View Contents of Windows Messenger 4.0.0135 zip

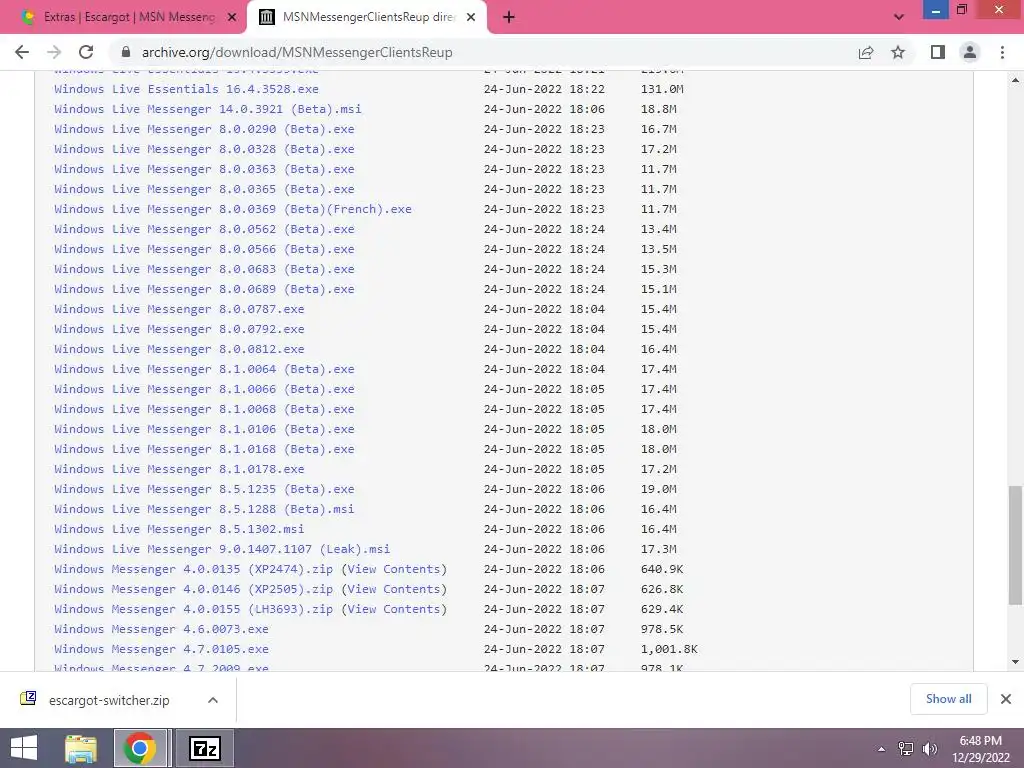394,569
